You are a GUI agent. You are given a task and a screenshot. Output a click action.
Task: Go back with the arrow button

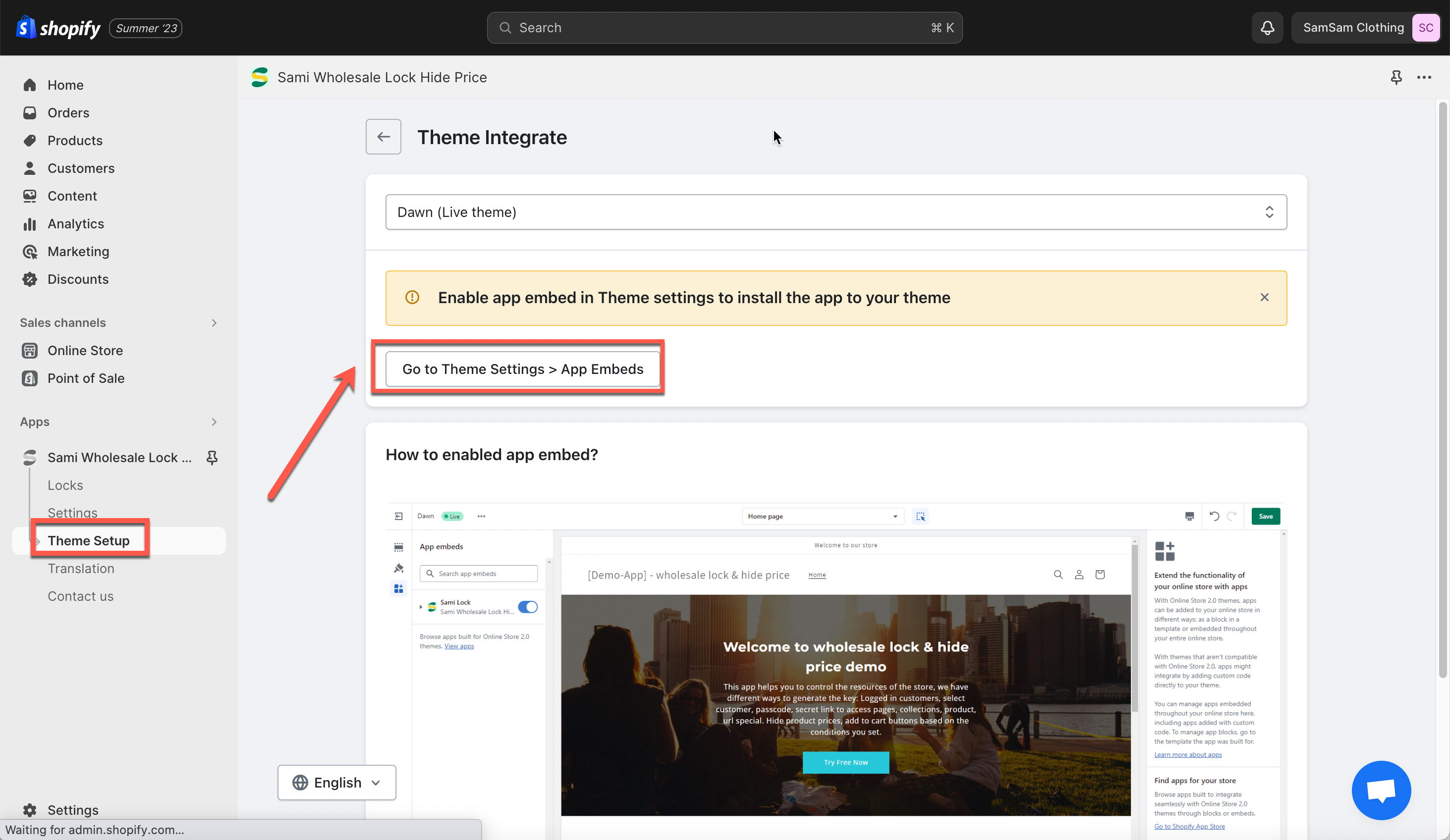tap(383, 137)
